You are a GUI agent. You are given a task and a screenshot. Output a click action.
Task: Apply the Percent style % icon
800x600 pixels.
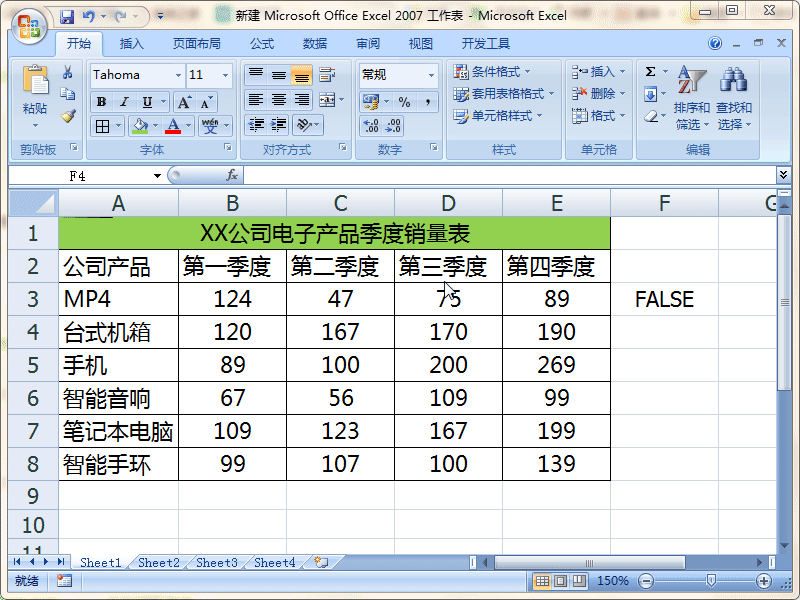[x=406, y=103]
